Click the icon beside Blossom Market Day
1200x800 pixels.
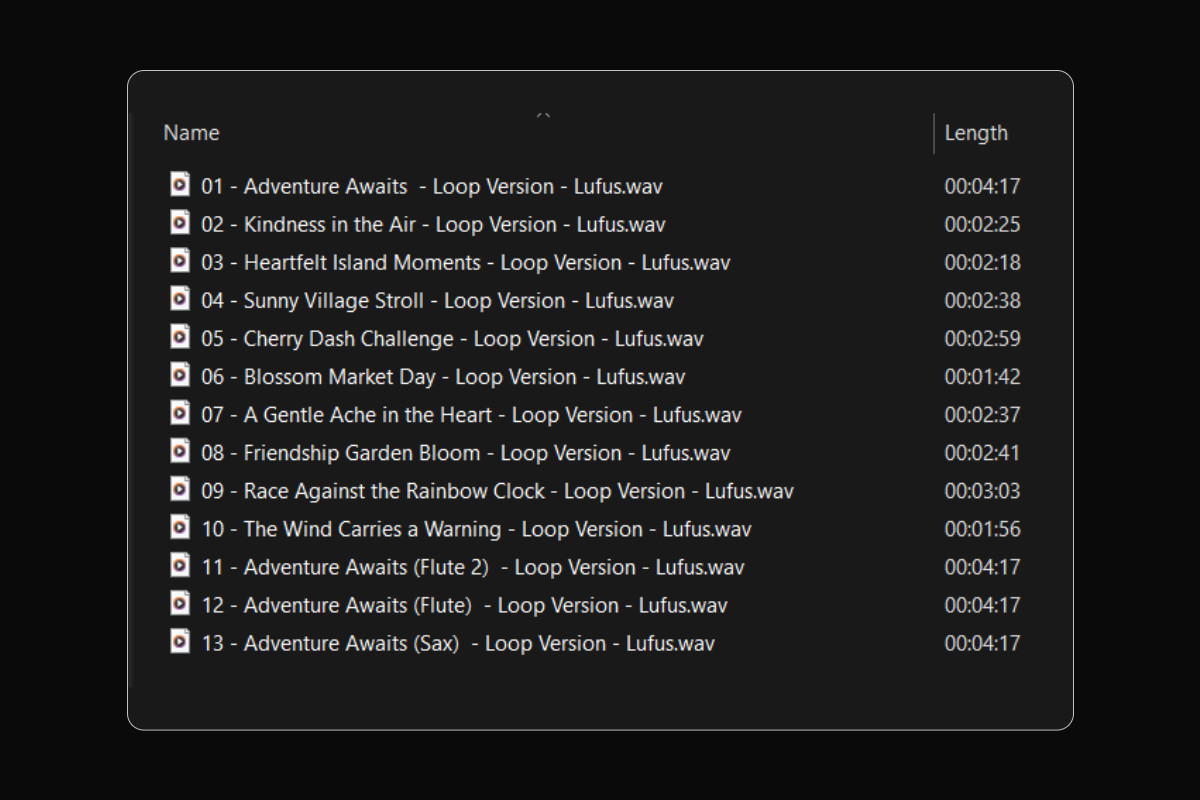[x=180, y=374]
